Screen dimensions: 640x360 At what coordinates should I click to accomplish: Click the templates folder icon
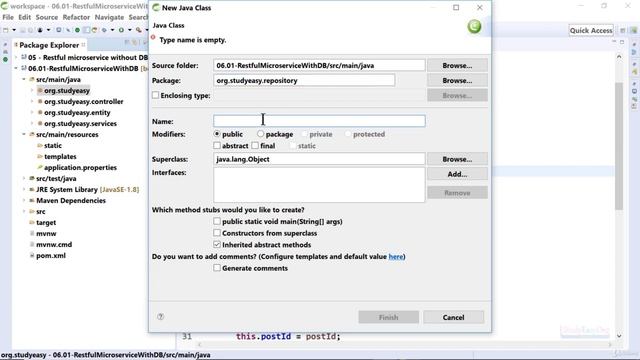pyautogui.click(x=40, y=156)
